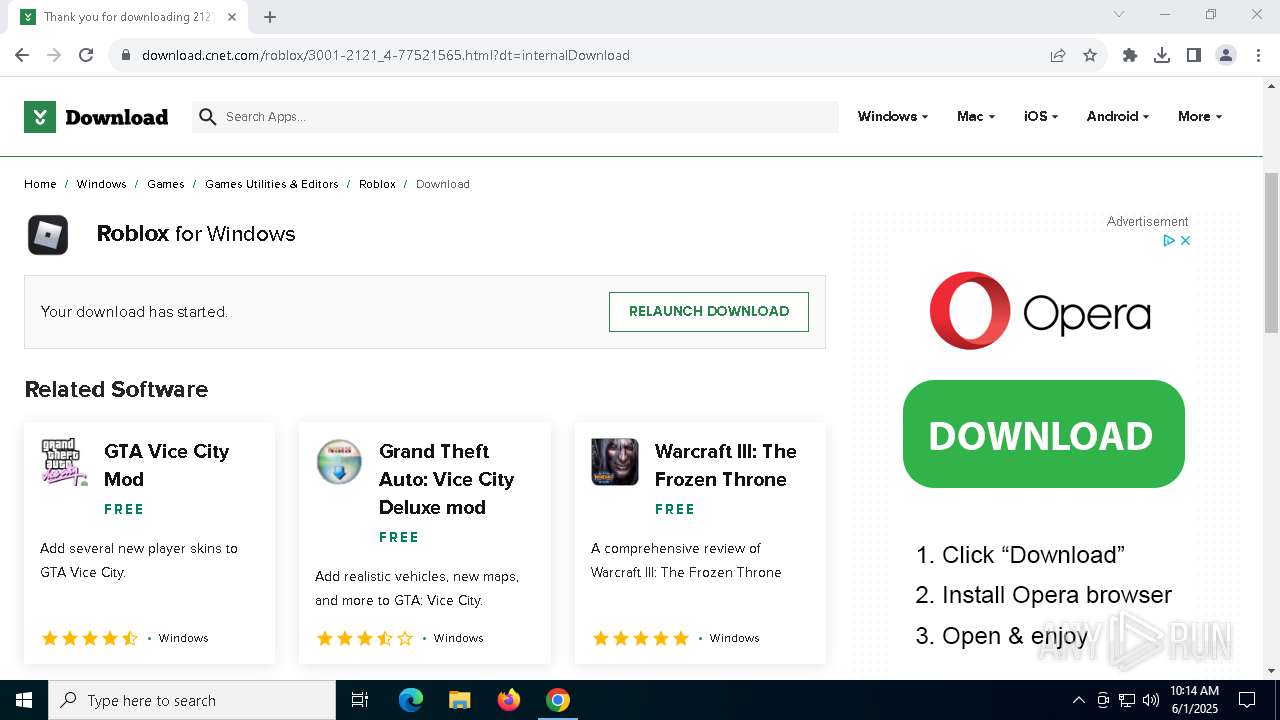The image size is (1280, 720).
Task: Open the GTA Vice City Mod title
Action: (167, 465)
